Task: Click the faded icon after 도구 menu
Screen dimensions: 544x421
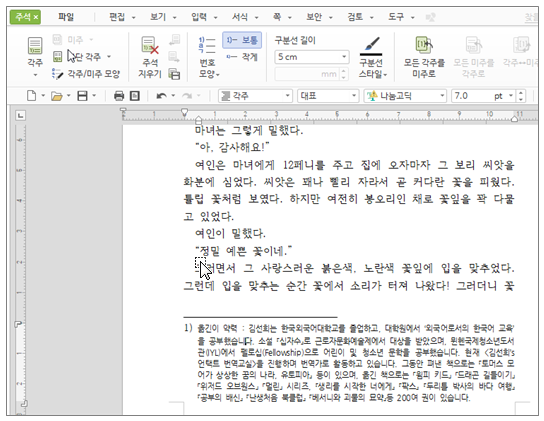Action: coord(431,17)
